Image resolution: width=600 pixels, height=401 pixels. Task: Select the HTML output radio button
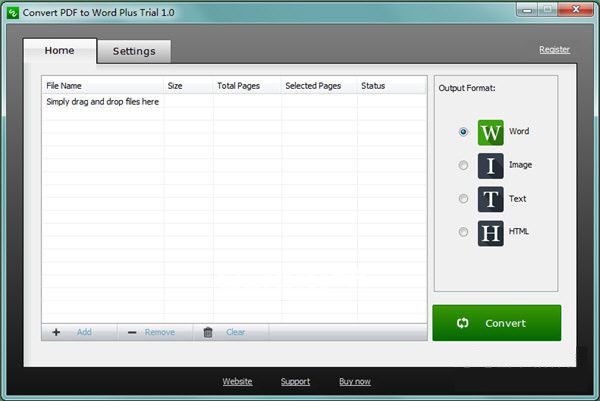click(463, 232)
